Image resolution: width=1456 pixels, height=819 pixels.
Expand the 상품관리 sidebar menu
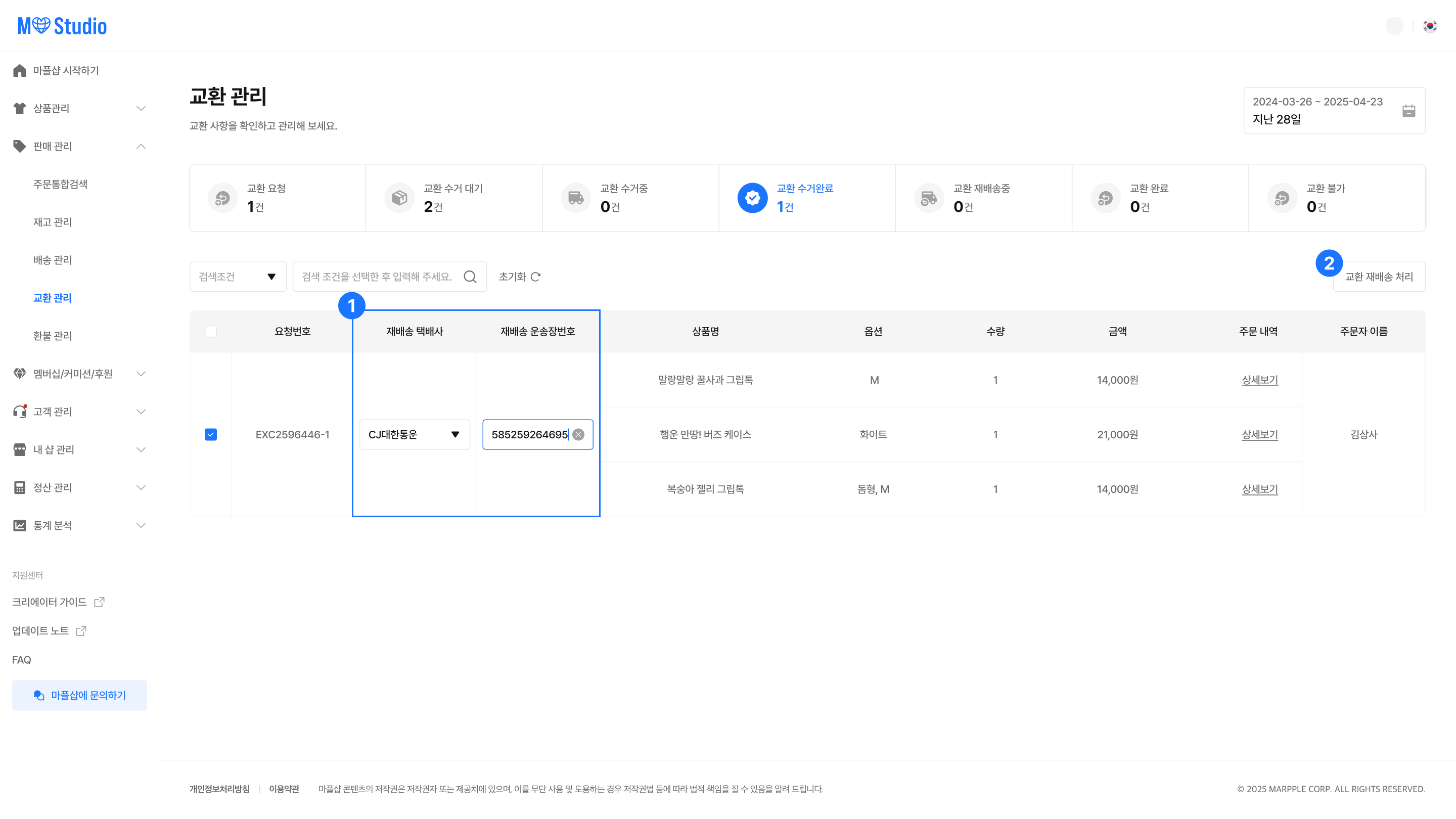[141, 109]
